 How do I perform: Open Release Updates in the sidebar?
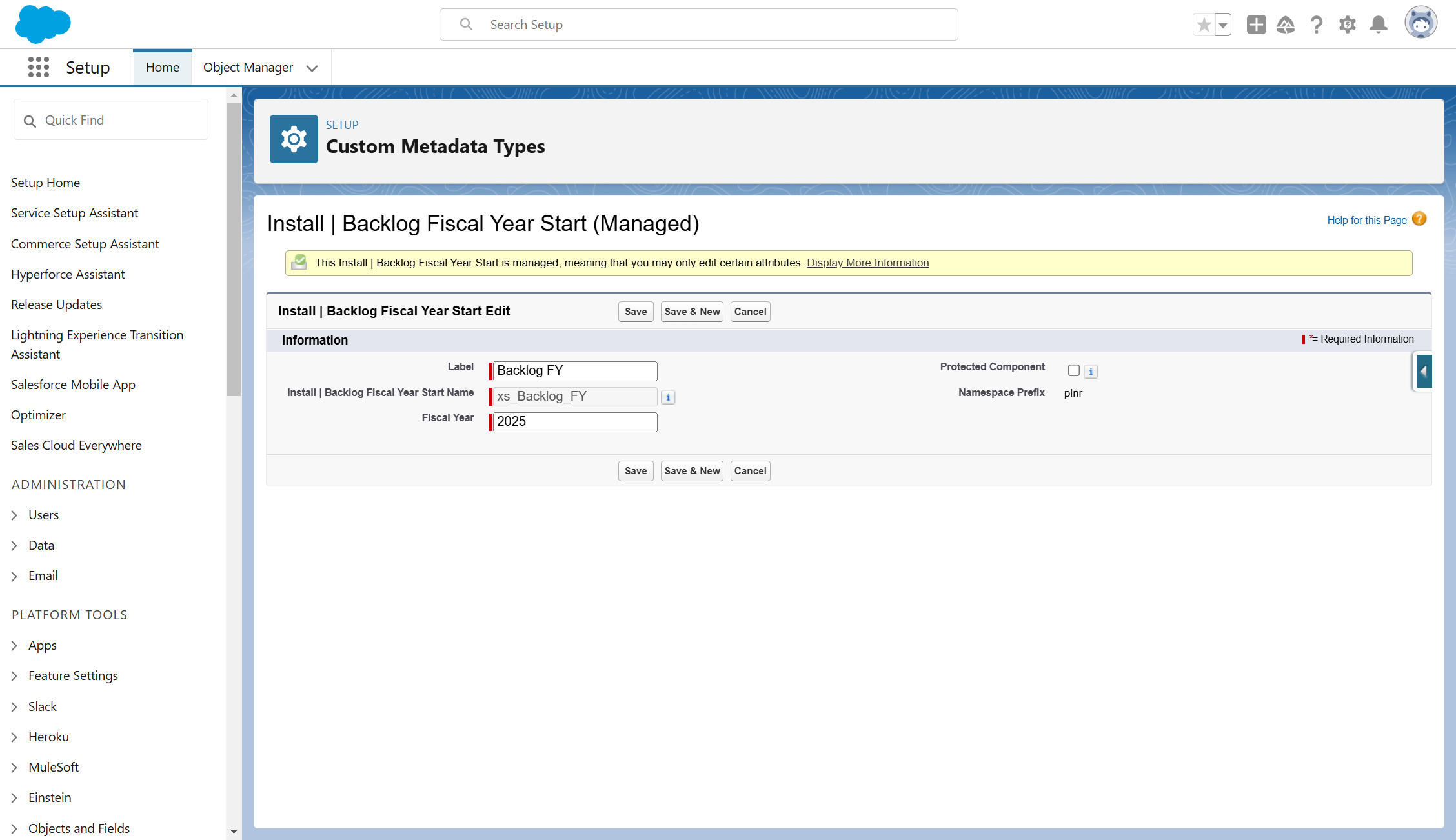click(56, 305)
